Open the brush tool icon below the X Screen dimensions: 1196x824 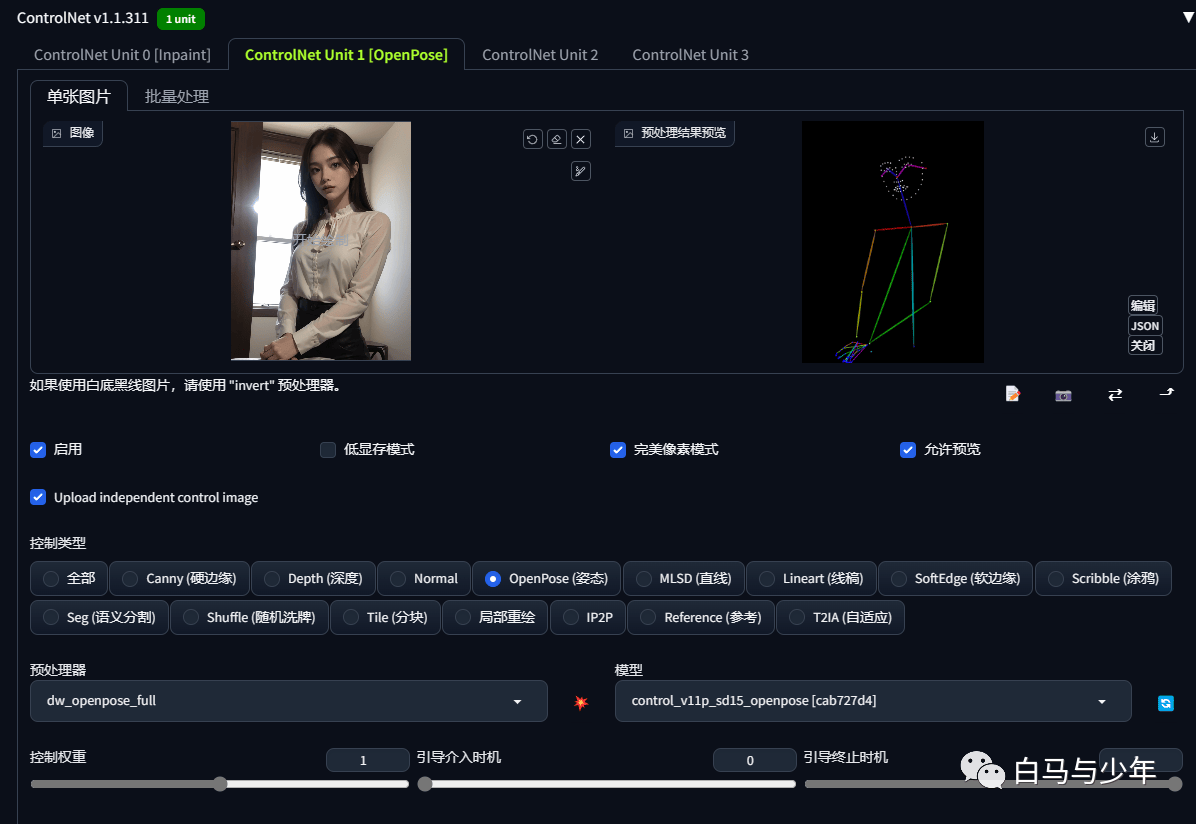click(581, 171)
